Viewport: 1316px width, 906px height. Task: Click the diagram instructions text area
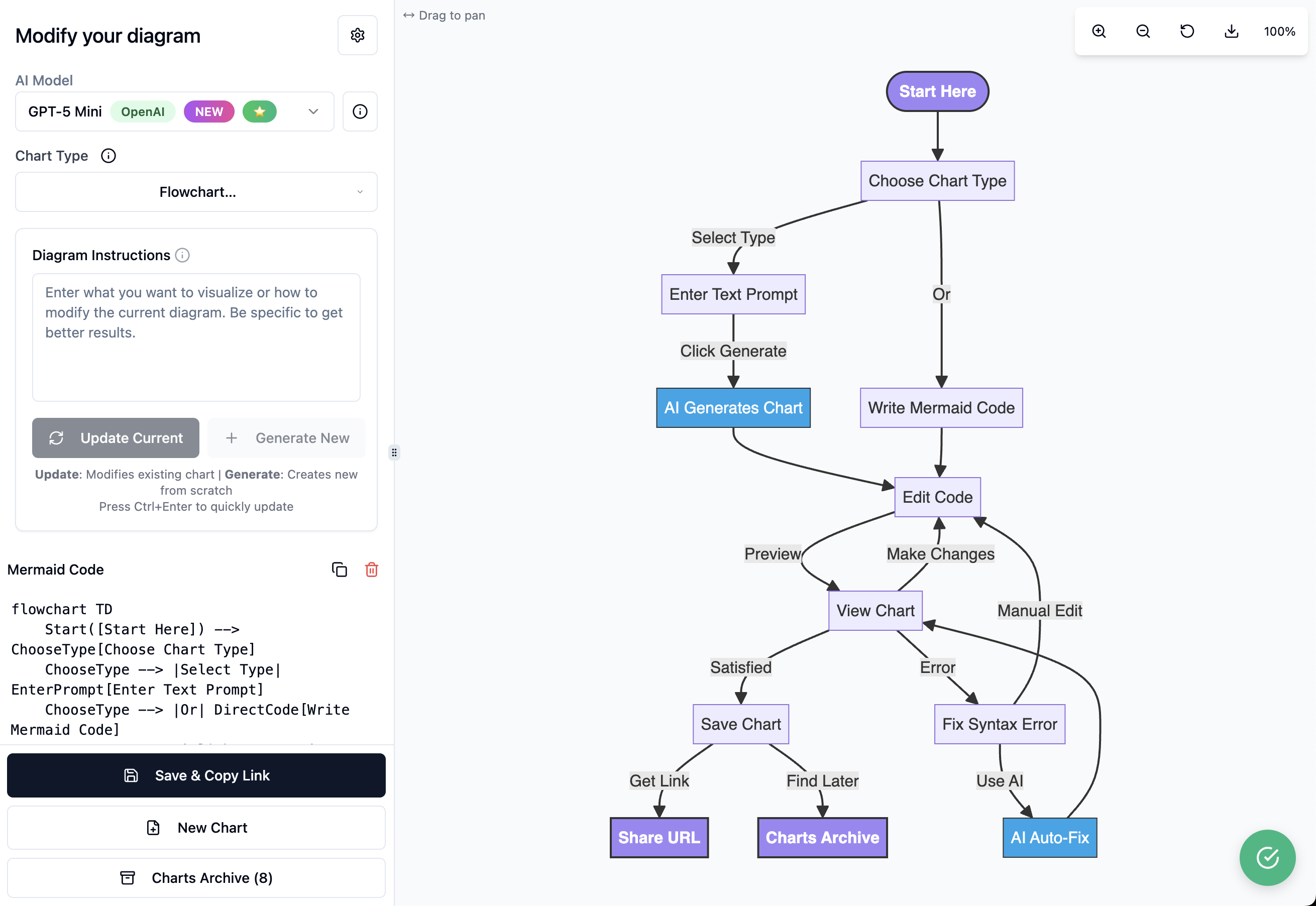point(196,337)
